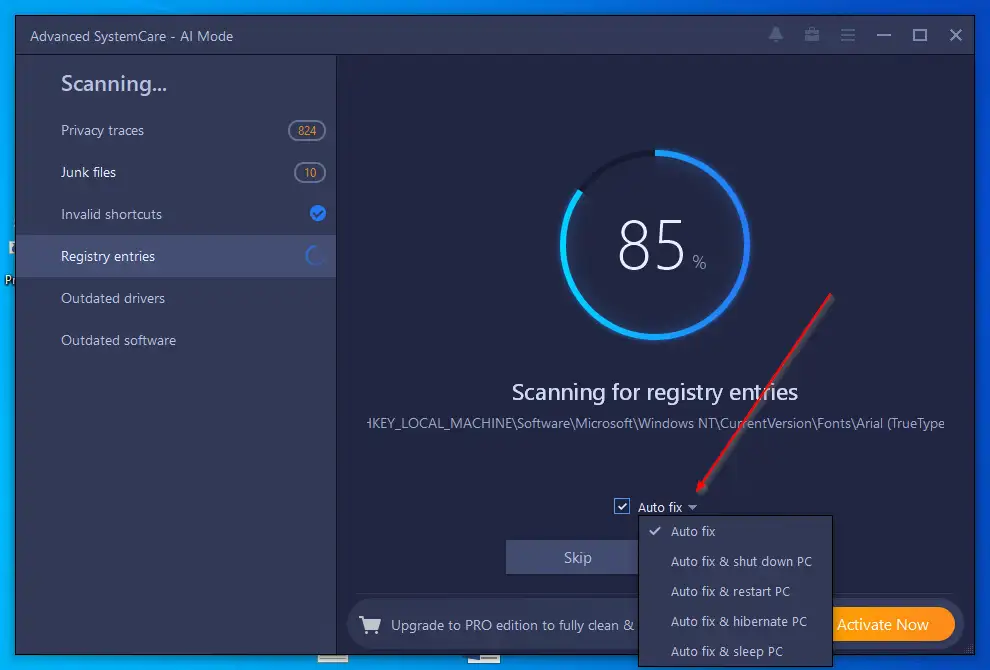This screenshot has height=670, width=990.
Task: Click the shopping cart icon
Action: point(370,625)
